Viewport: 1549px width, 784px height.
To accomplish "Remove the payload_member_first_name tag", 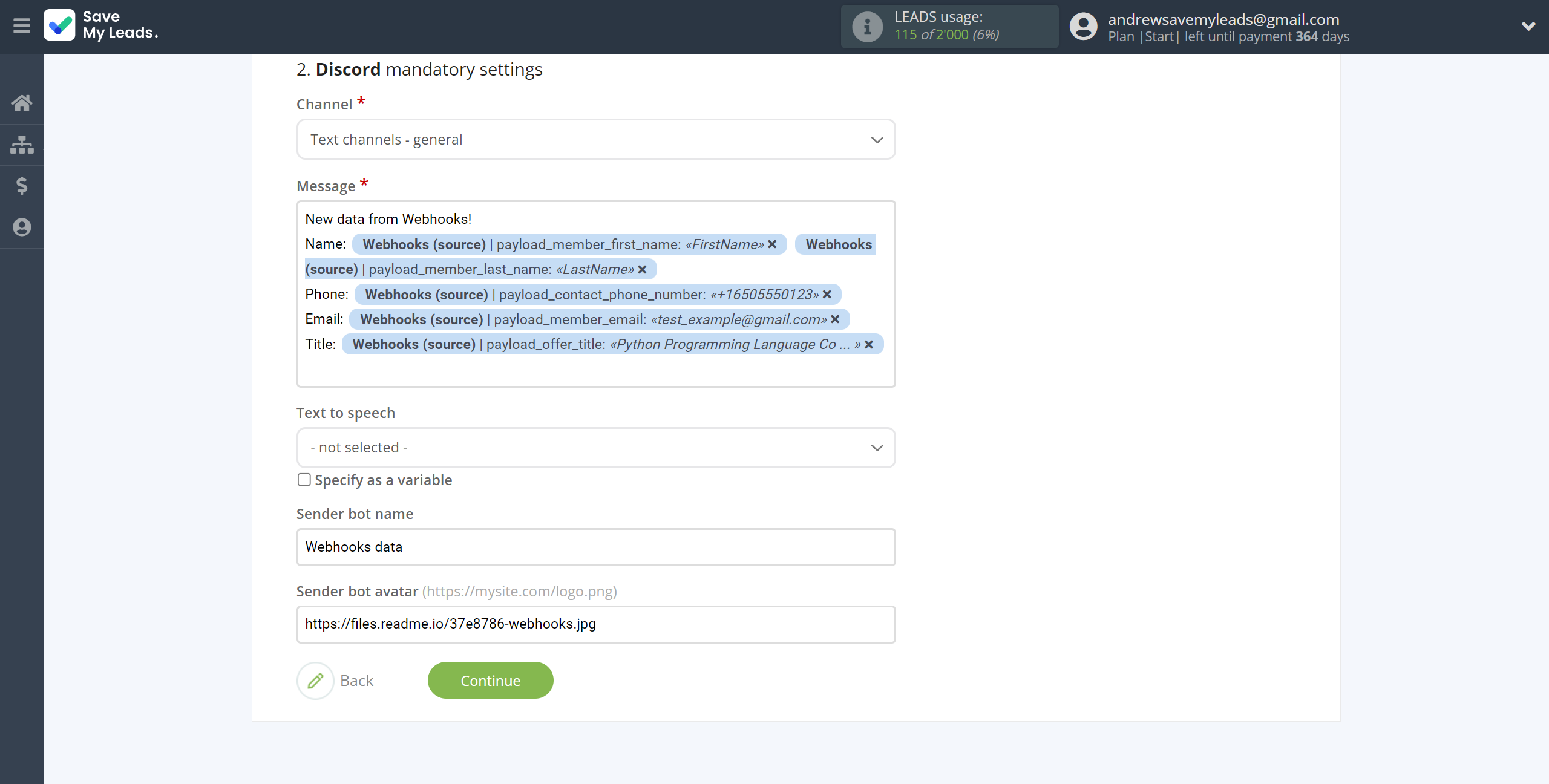I will pyautogui.click(x=772, y=244).
